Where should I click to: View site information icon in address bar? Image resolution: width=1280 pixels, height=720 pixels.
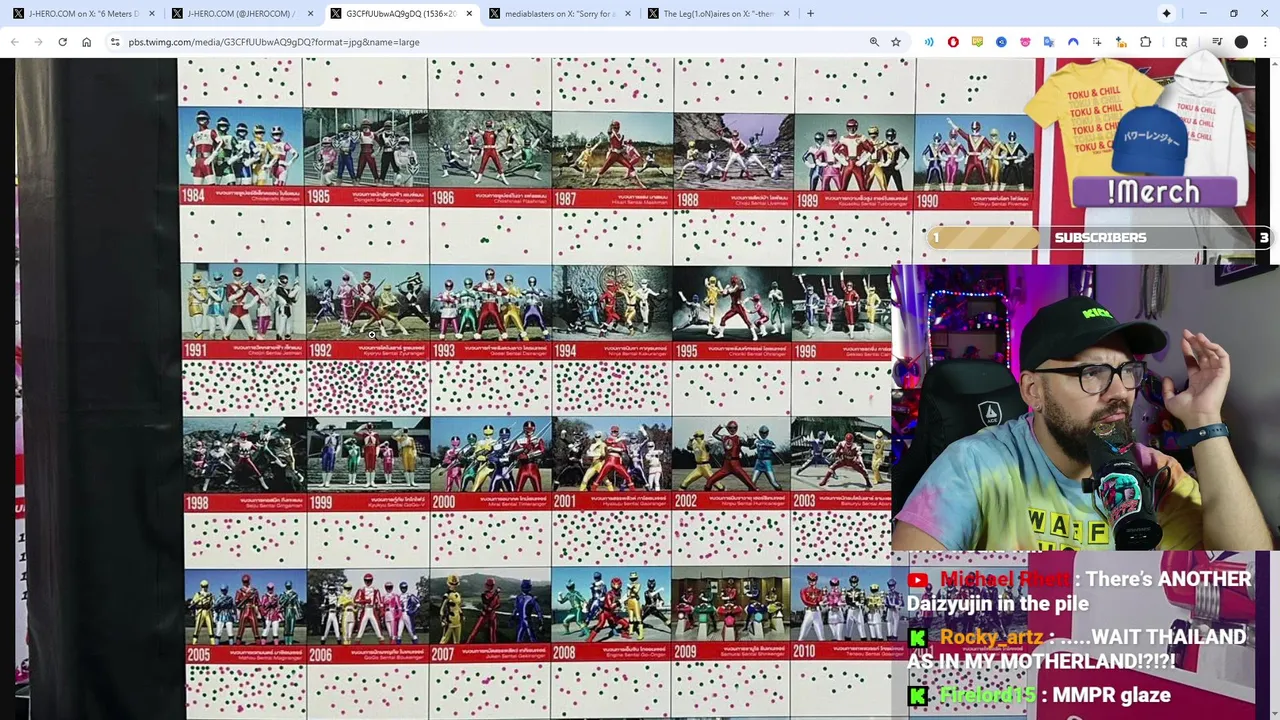click(x=115, y=42)
